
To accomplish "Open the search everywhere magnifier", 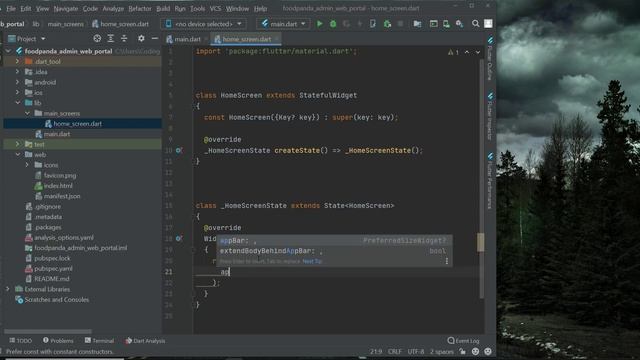I will 476,24.
